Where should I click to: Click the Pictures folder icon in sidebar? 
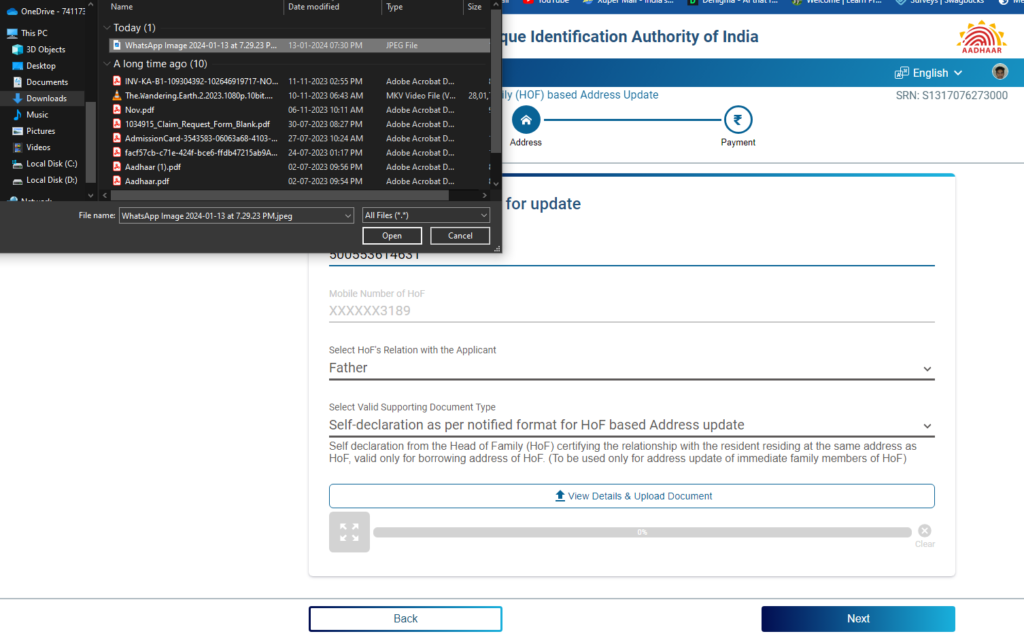point(18,131)
